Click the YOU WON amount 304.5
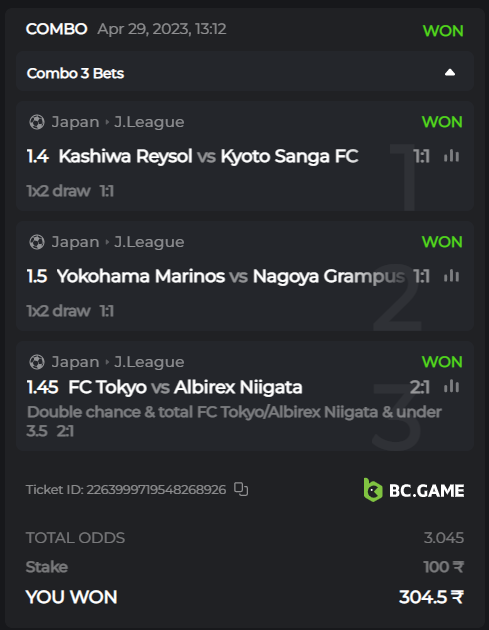 point(431,597)
